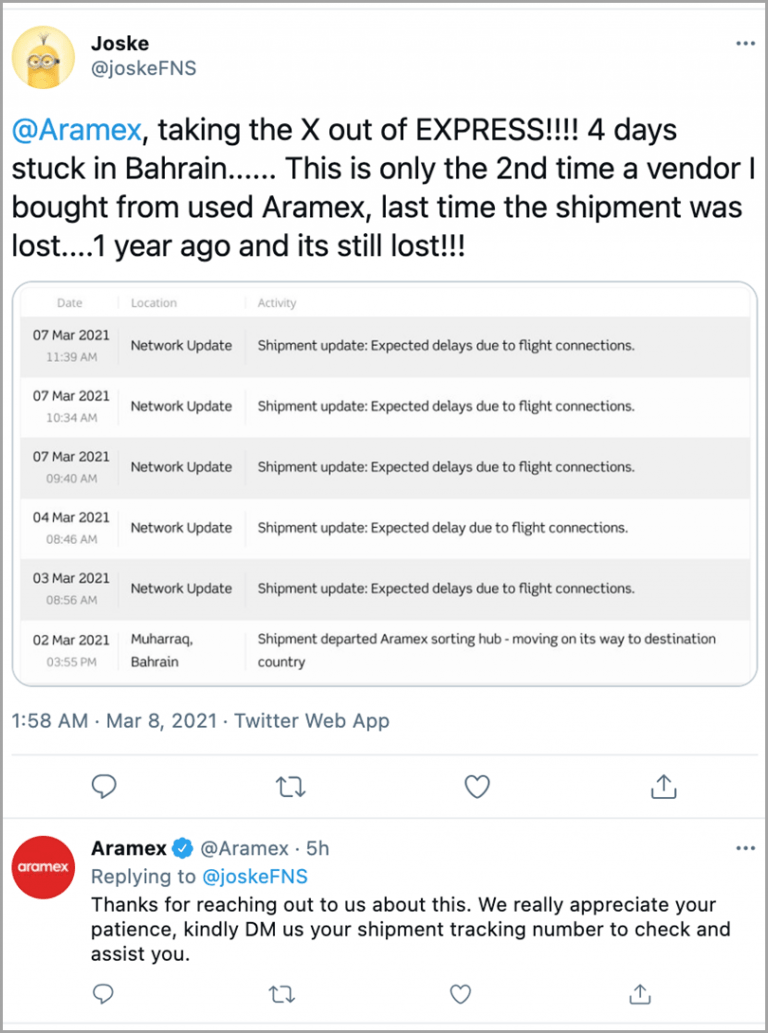This screenshot has height=1033, width=768.
Task: Share Joske's tweet
Action: [663, 788]
